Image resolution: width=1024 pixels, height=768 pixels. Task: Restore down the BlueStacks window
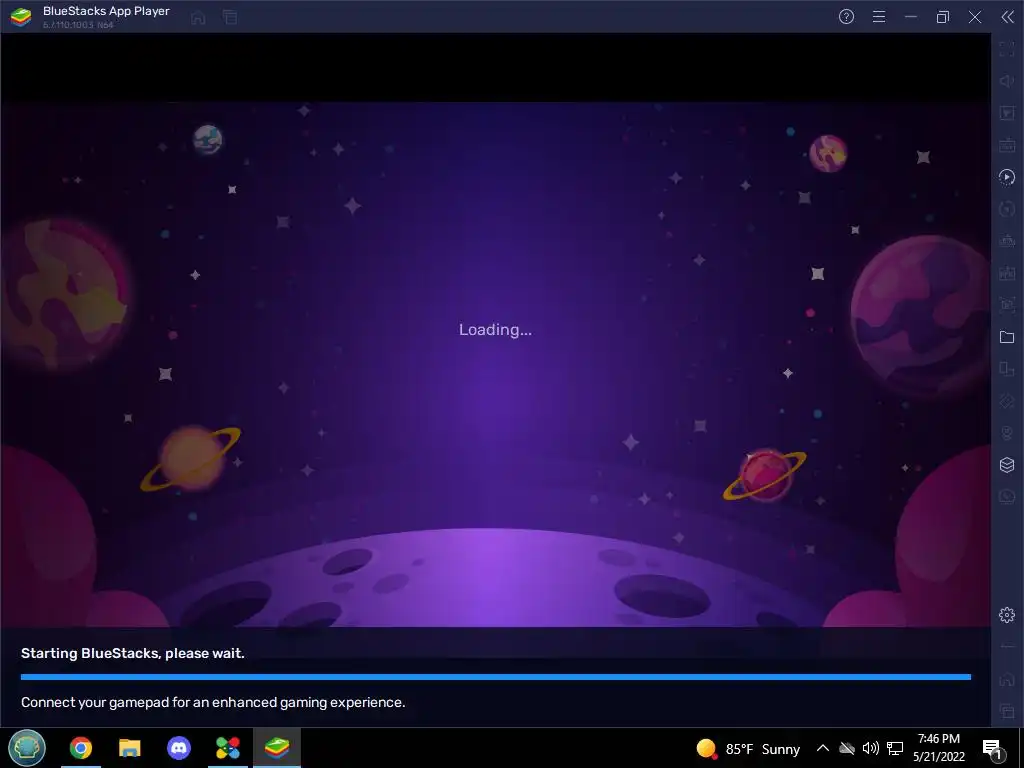click(x=943, y=17)
